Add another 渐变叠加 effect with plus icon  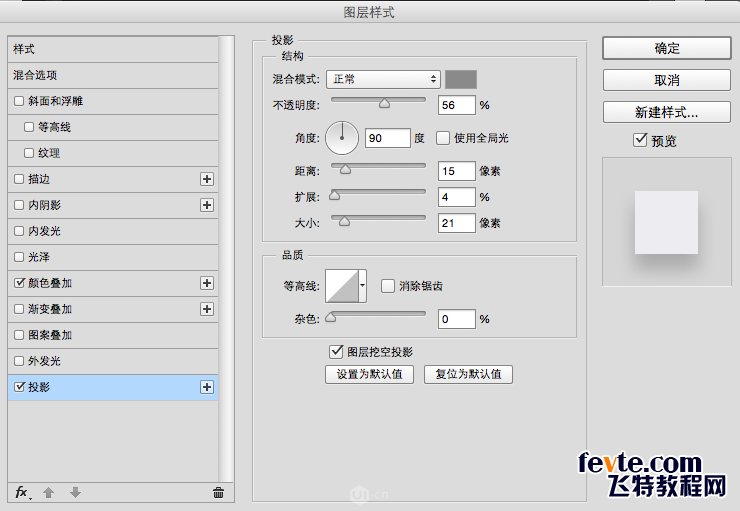[x=207, y=309]
